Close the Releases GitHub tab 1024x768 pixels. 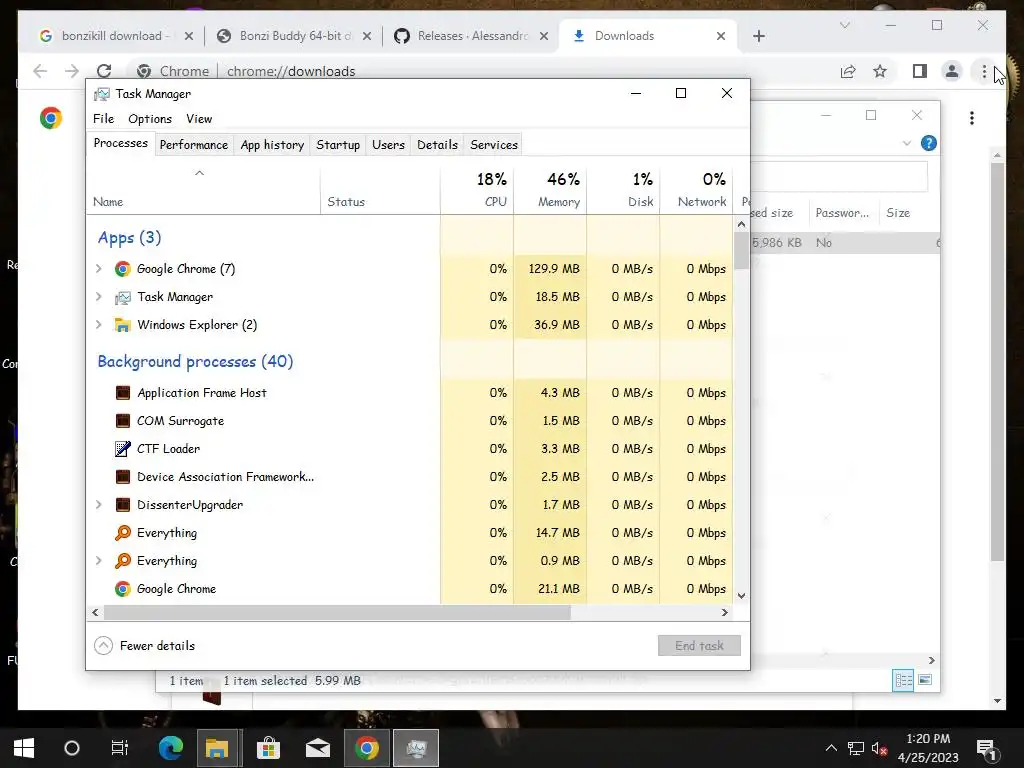tap(543, 36)
